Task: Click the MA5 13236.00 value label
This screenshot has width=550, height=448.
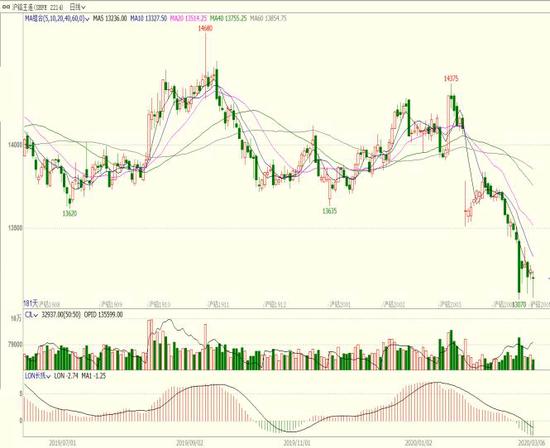Action: [x=110, y=18]
